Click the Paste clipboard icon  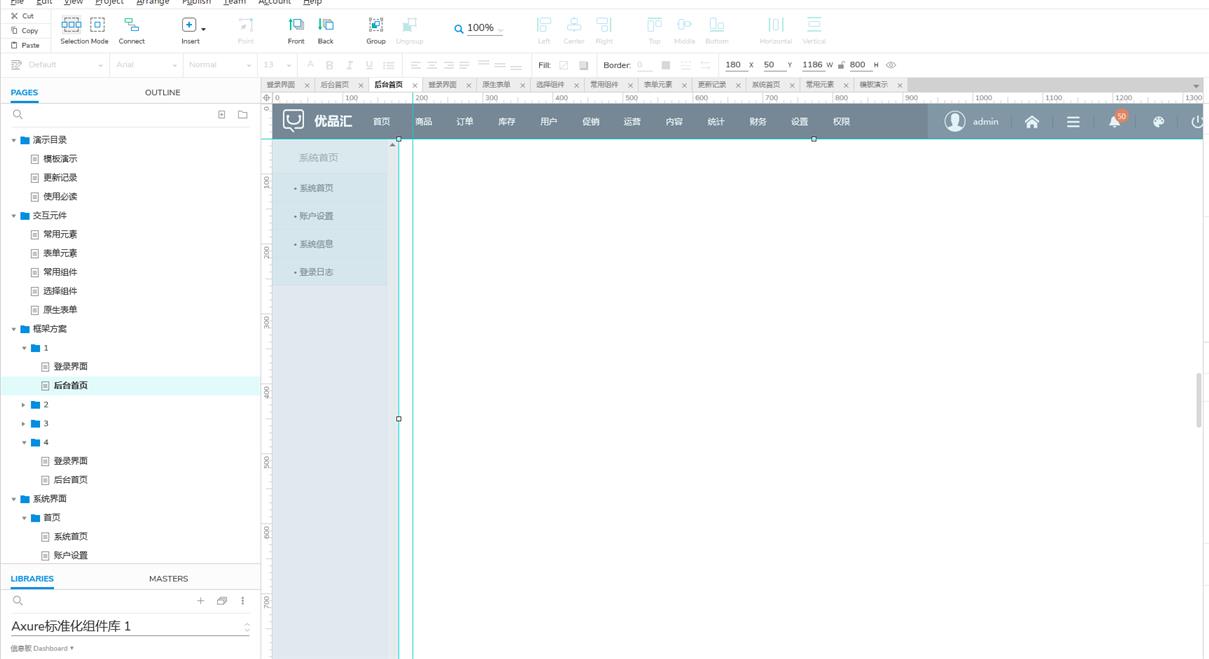pyautogui.click(x=14, y=45)
